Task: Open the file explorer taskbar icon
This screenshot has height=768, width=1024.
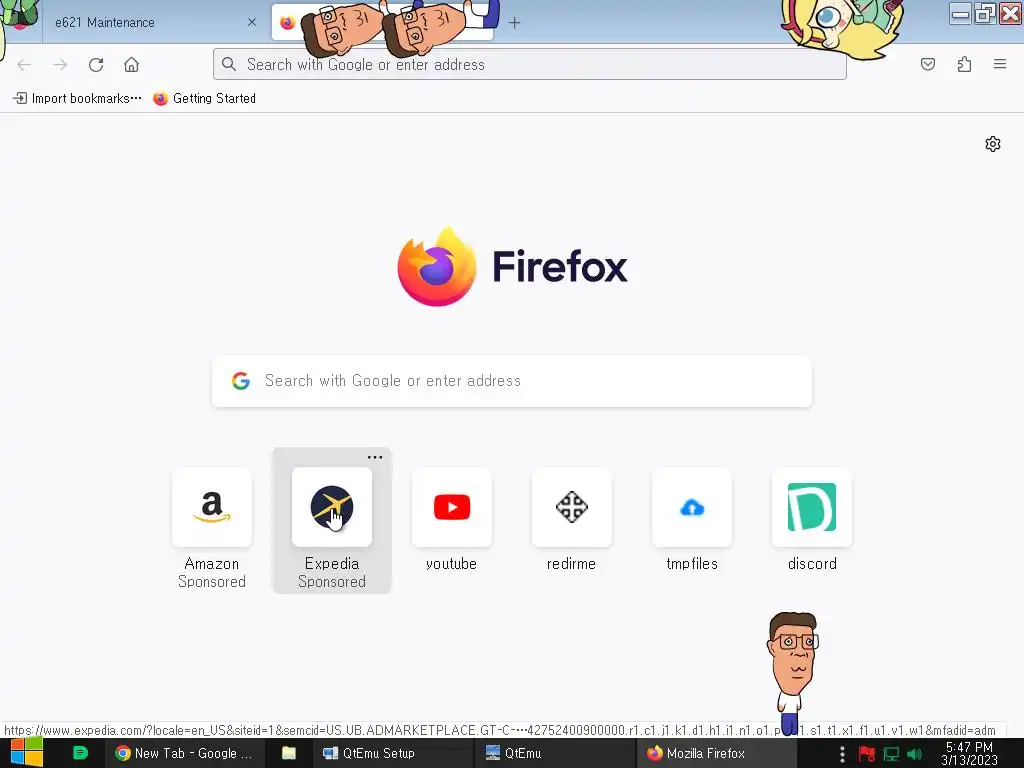Action: point(289,753)
